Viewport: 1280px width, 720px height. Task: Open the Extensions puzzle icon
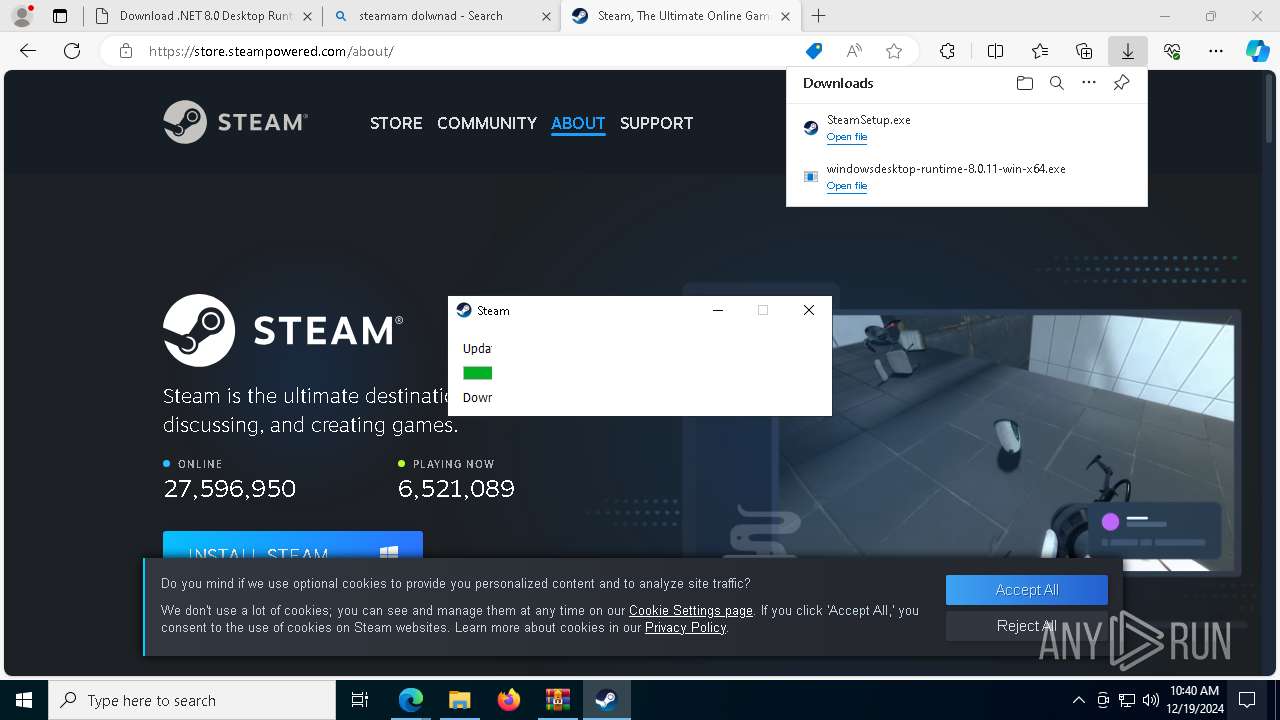tap(947, 51)
